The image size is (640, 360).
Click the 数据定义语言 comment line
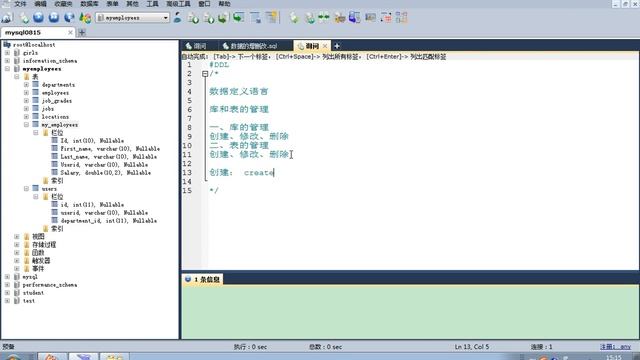239,92
